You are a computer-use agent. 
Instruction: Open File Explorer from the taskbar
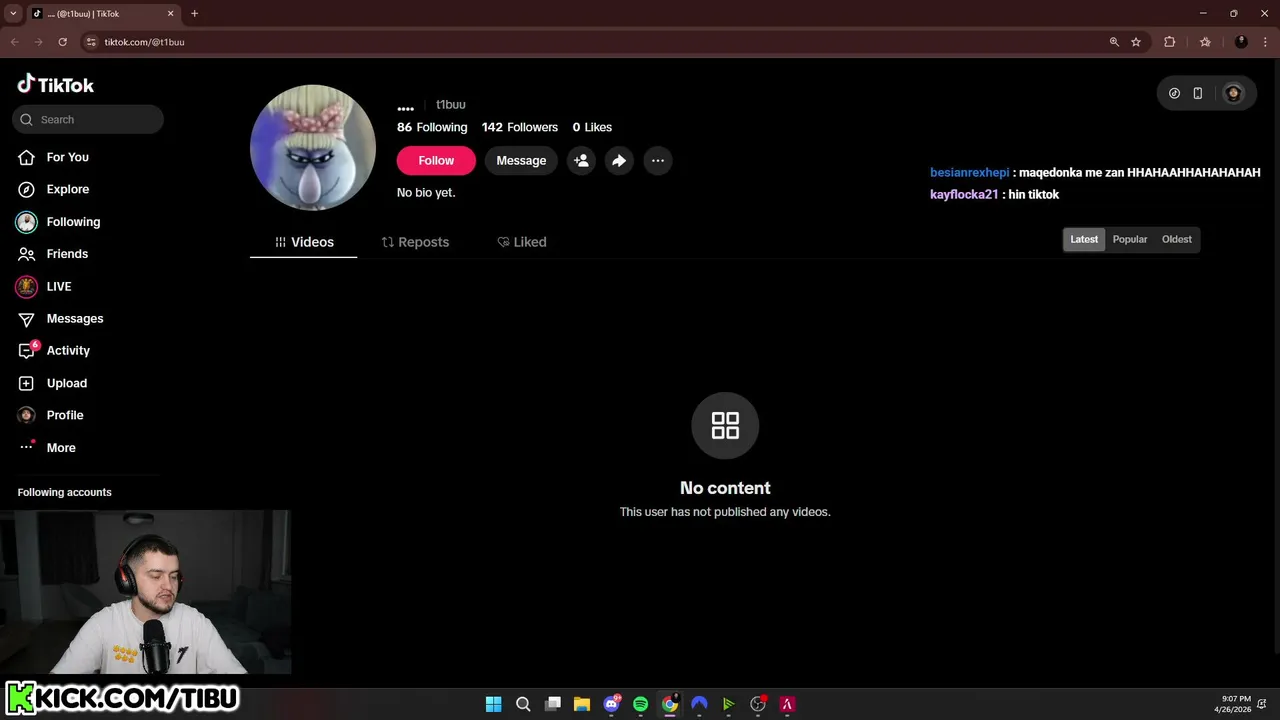click(x=581, y=704)
